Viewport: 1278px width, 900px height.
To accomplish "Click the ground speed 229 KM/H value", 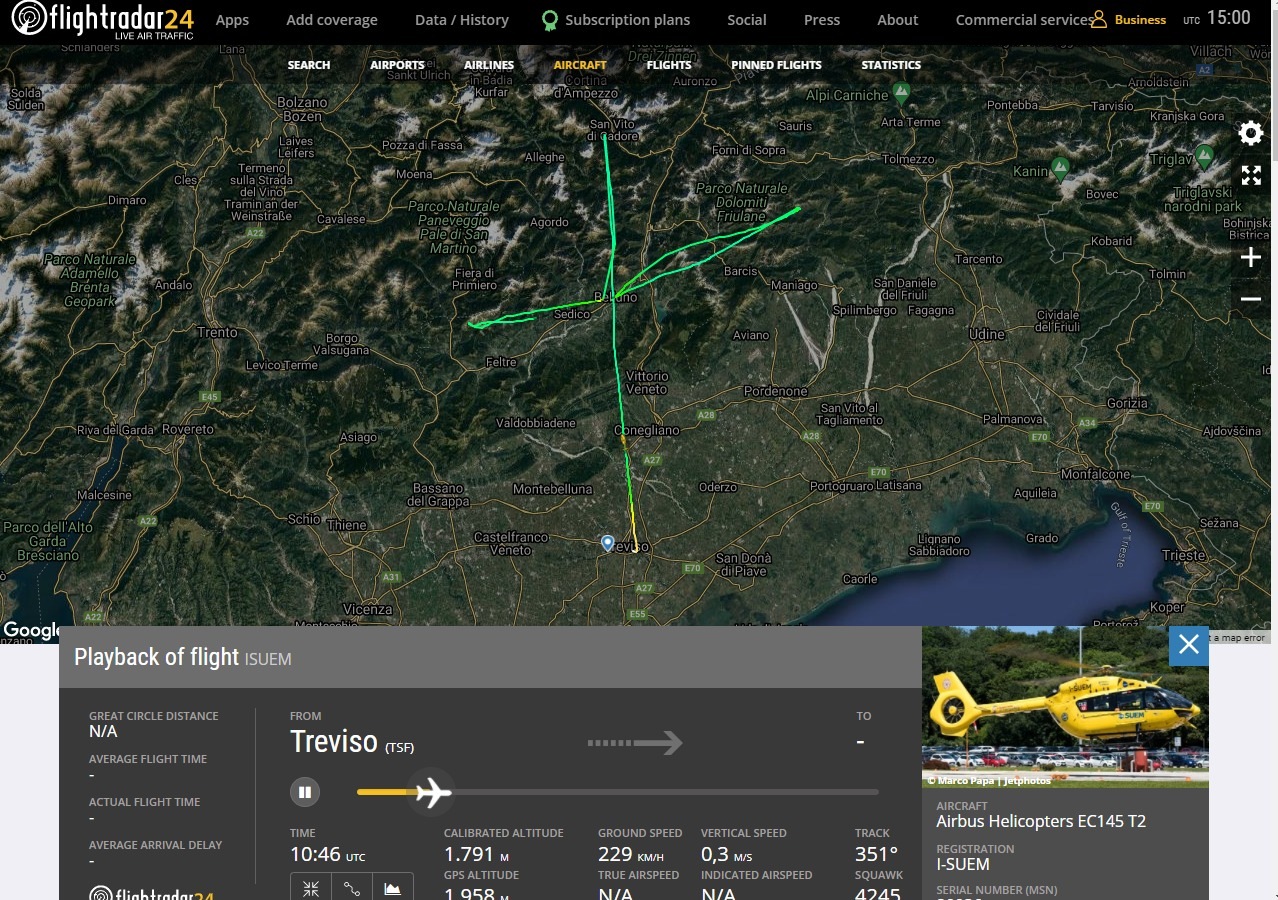I will pyautogui.click(x=631, y=854).
